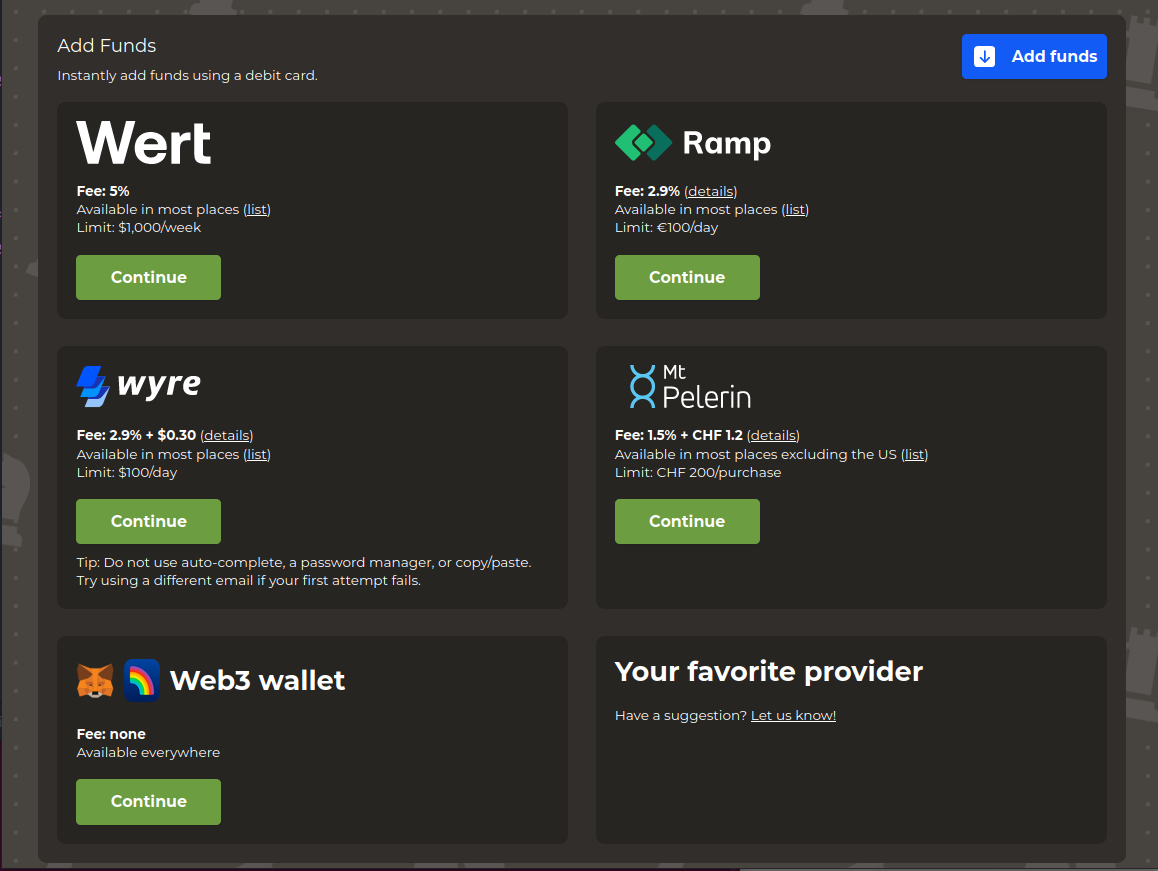The width and height of the screenshot is (1158, 871).
Task: Click 'Try using a different email' tip line
Action: 249,581
